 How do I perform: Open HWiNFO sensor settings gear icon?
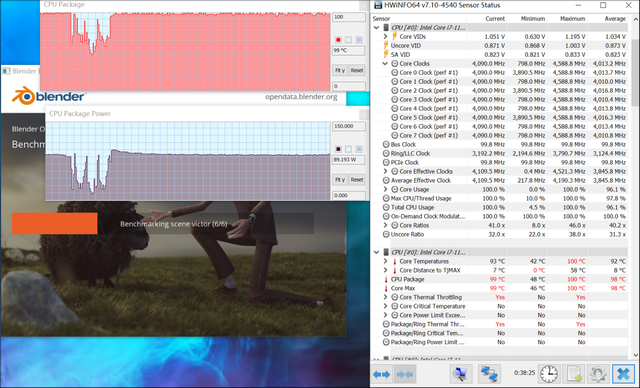coord(598,374)
